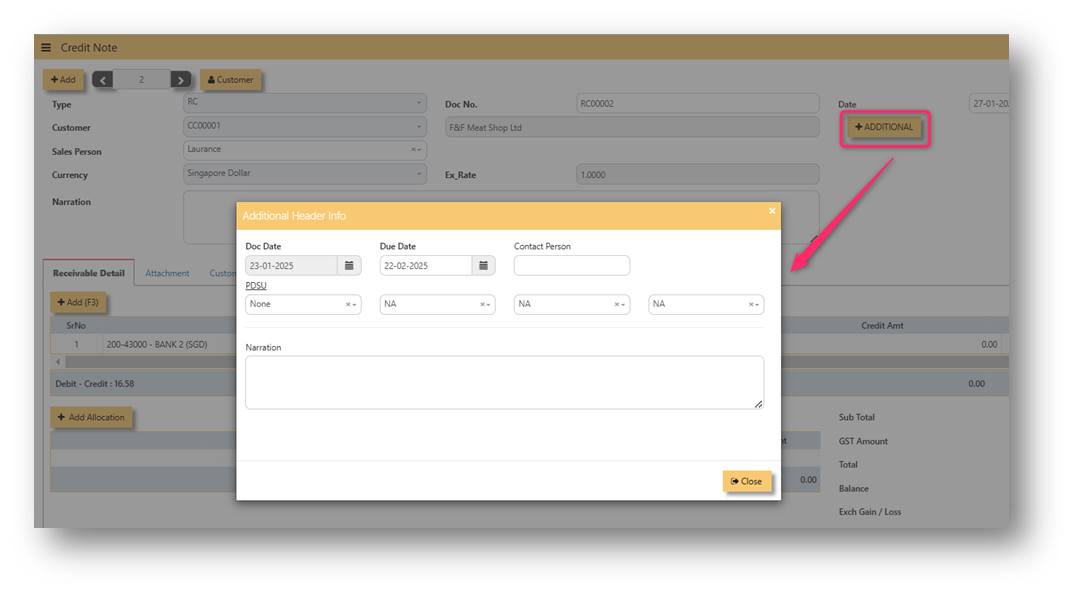1075x594 pixels.
Task: Click the left arrow of the horizontal scrollbar
Action: [58, 361]
